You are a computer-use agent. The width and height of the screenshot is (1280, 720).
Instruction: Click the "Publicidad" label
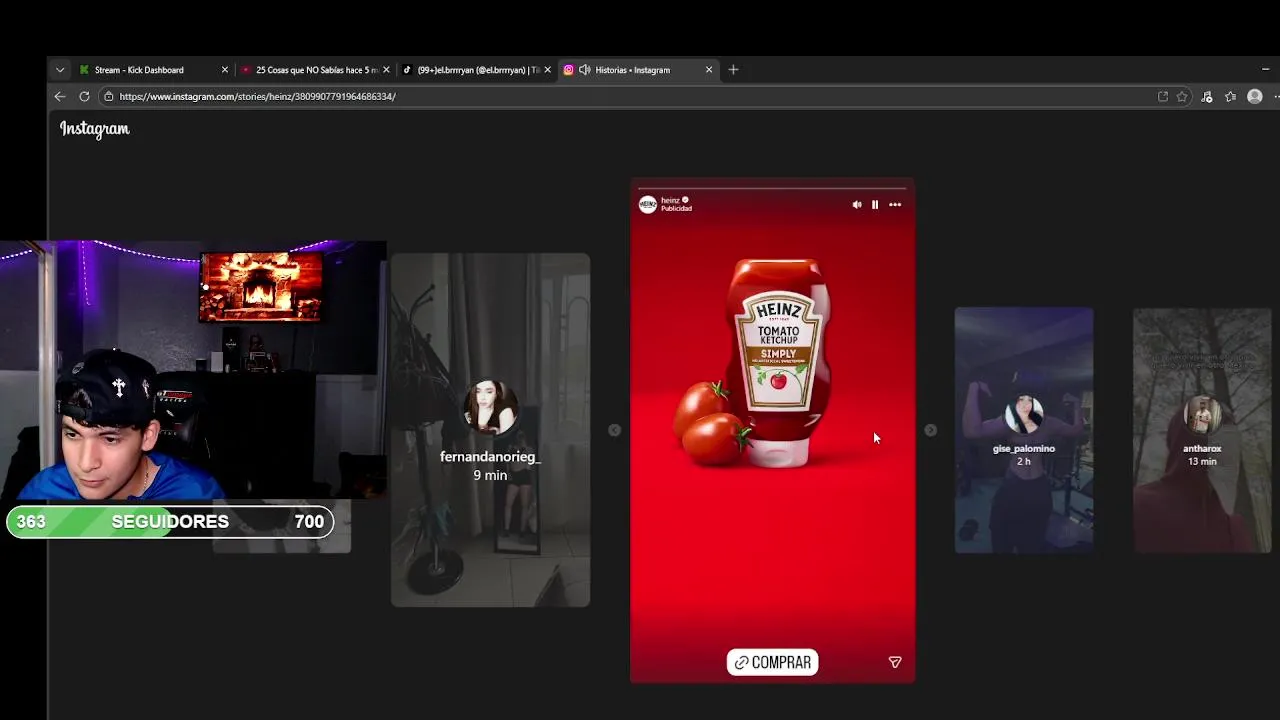point(676,208)
